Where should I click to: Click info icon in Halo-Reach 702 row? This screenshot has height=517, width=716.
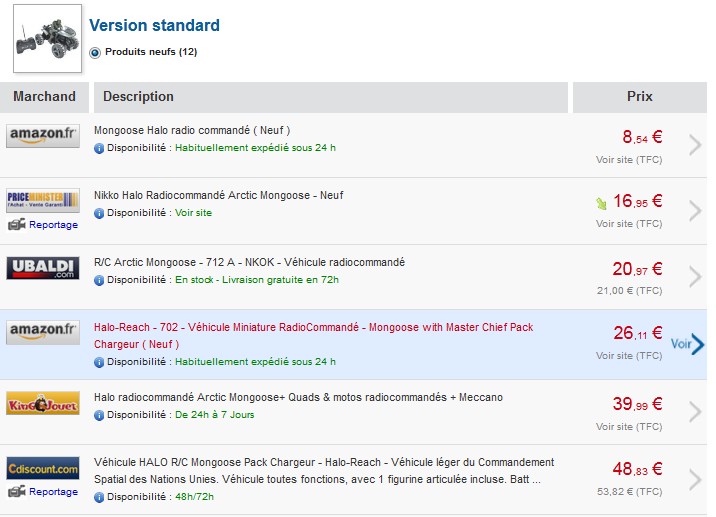pos(99,362)
